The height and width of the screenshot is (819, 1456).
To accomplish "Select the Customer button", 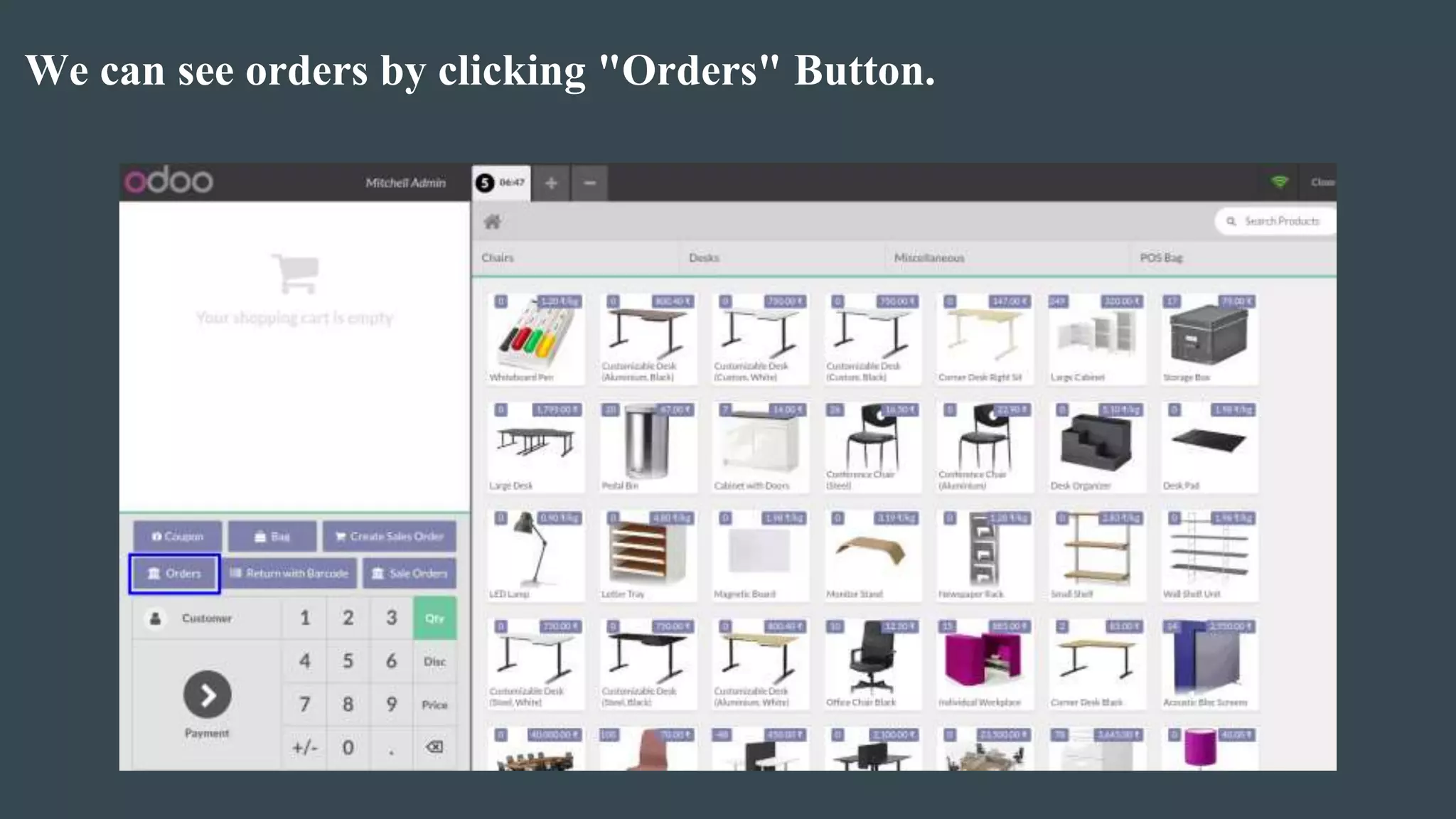I will coord(206,618).
